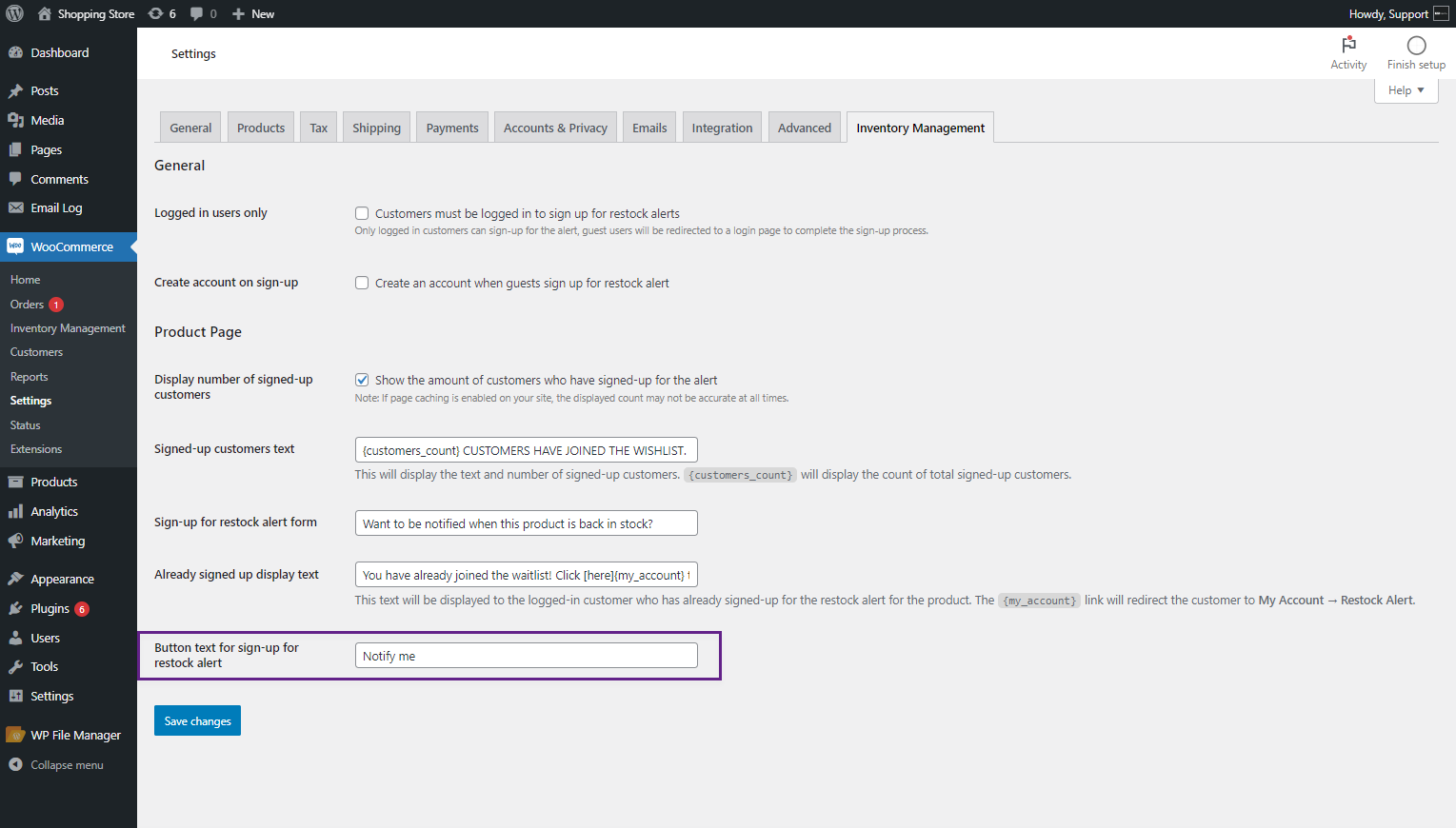Click the Users person icon
1456x828 pixels.
pyautogui.click(x=15, y=638)
